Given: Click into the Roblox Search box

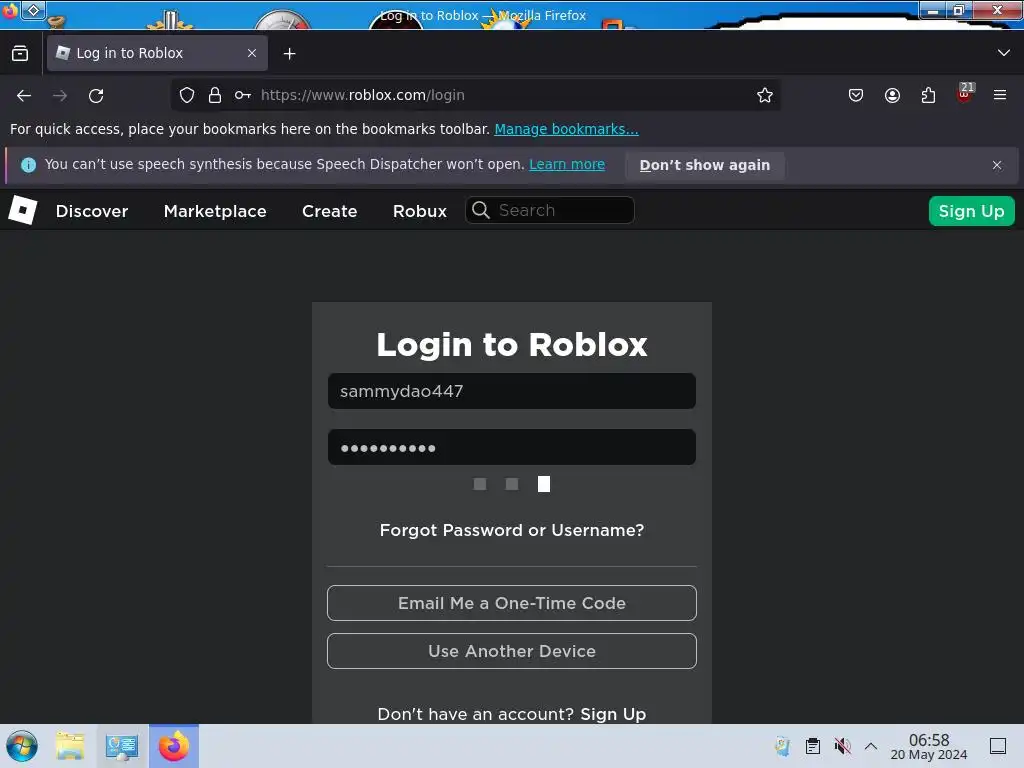Looking at the screenshot, I should (x=549, y=210).
